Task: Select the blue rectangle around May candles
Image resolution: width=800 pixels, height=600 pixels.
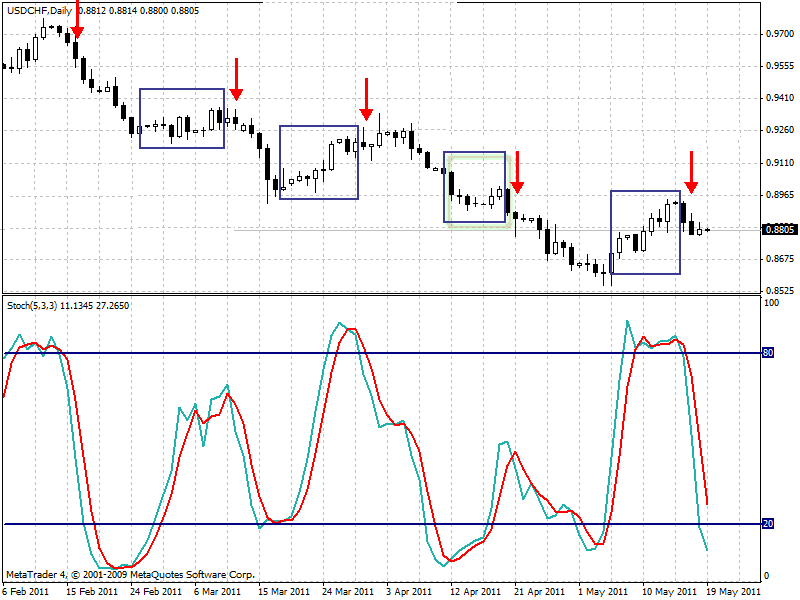Action: (x=645, y=233)
